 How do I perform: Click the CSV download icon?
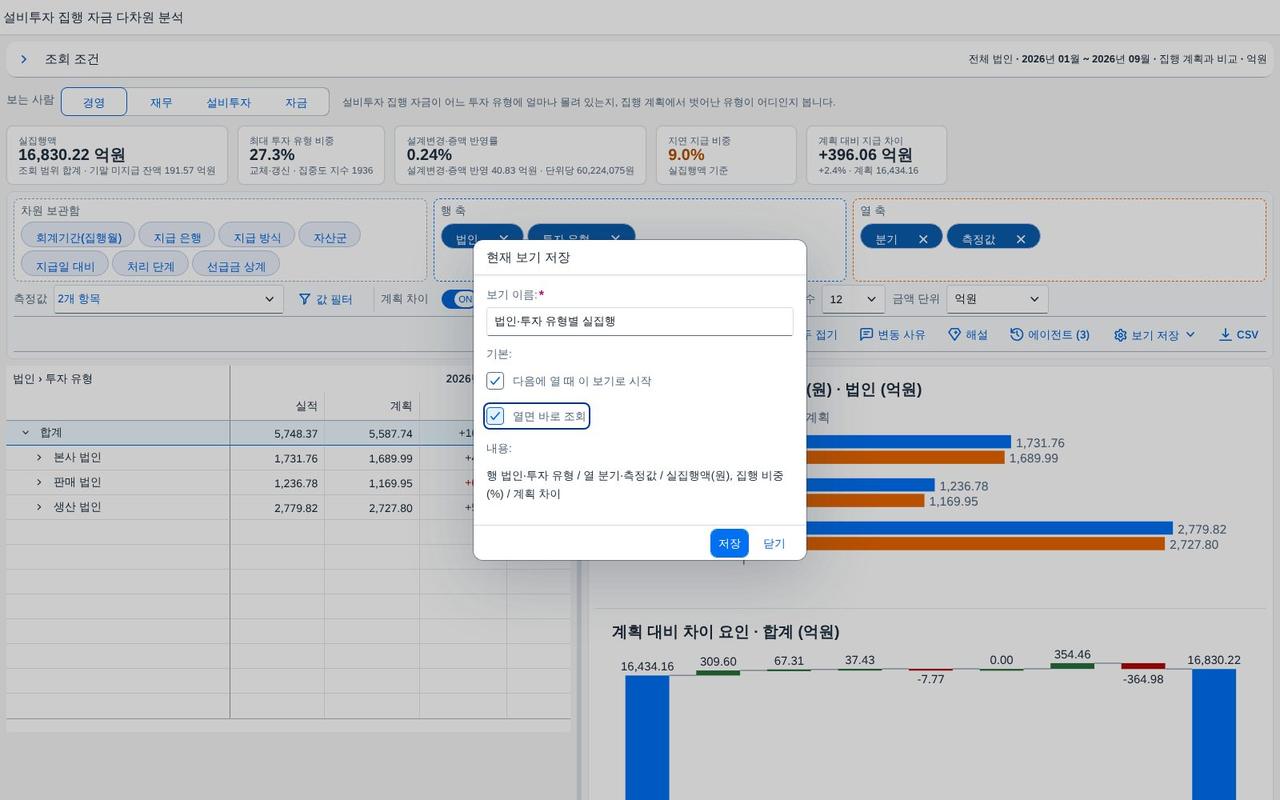tap(1225, 335)
